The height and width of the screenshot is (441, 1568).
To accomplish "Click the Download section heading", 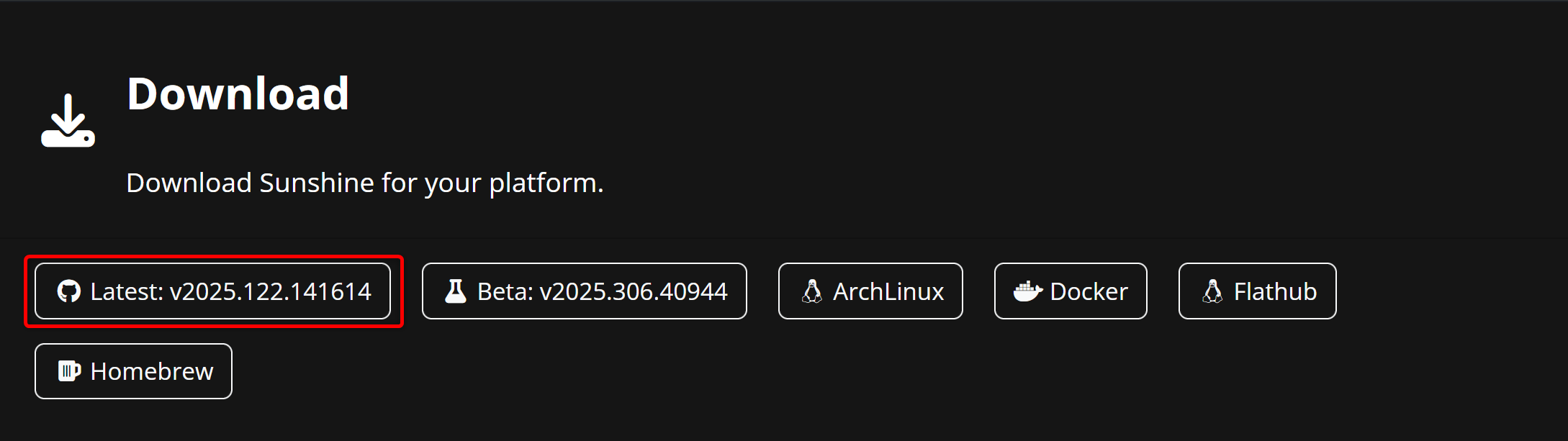I will (x=238, y=94).
